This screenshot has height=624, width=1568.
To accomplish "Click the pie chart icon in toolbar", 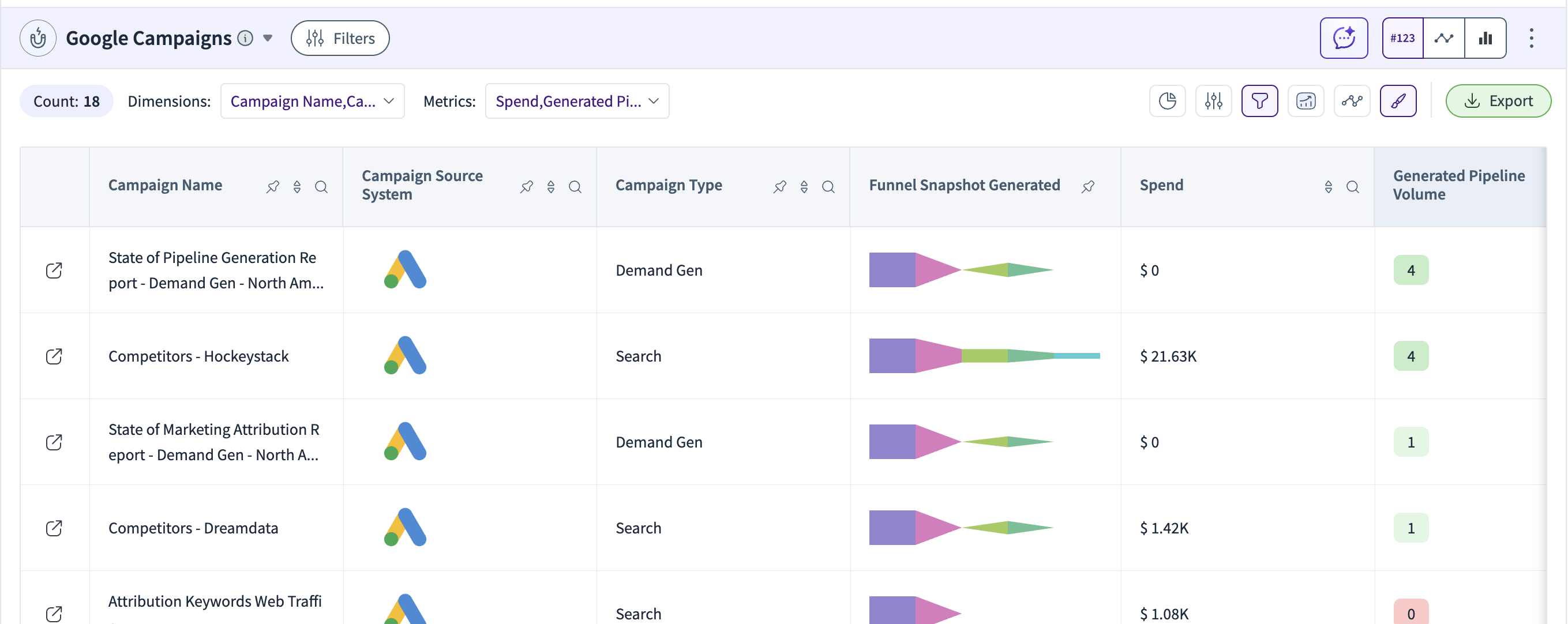I will [x=1167, y=100].
